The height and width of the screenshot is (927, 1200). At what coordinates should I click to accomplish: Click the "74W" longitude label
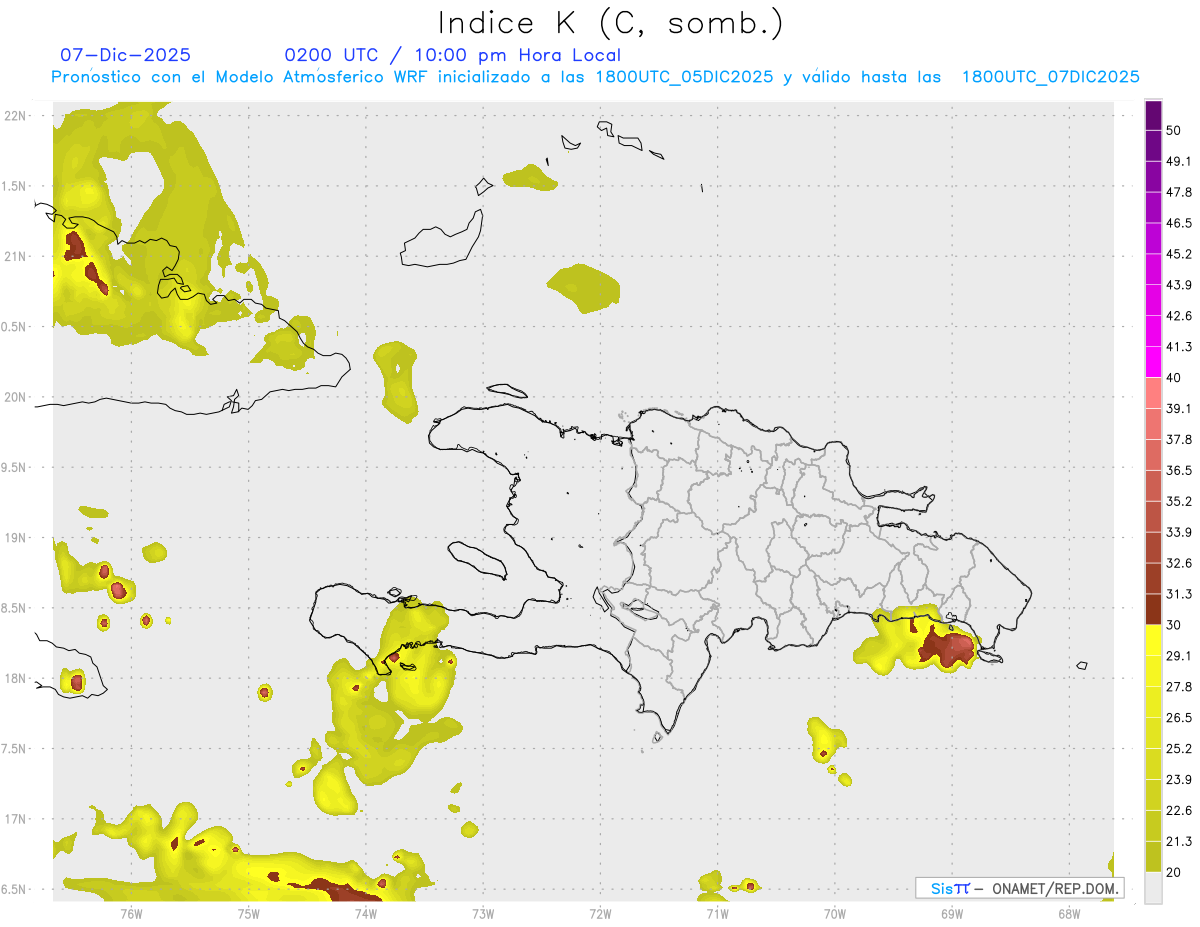coord(366,913)
